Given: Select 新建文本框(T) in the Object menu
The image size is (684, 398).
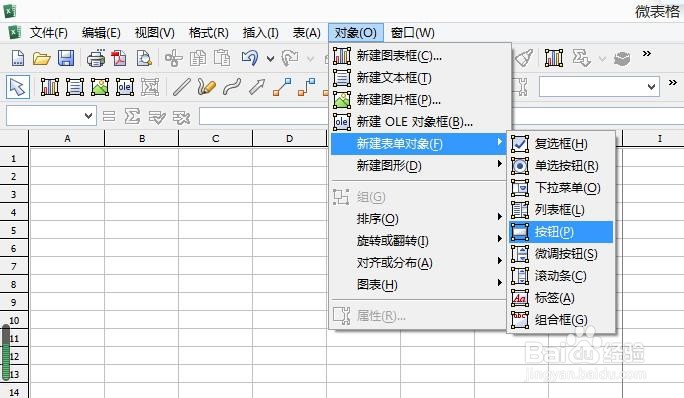Looking at the screenshot, I should coord(421,78).
